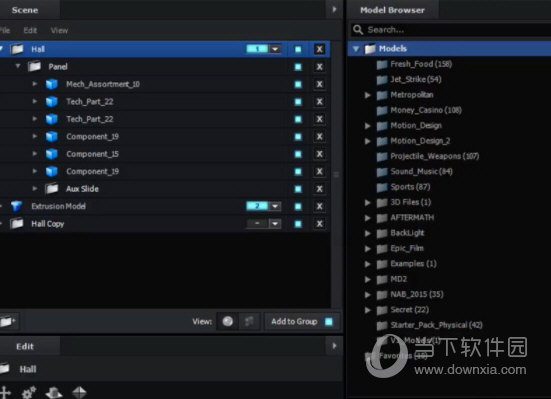Viewport: 551px width, 399px height.
Task: Toggle visibility square for Hall
Action: (298, 49)
